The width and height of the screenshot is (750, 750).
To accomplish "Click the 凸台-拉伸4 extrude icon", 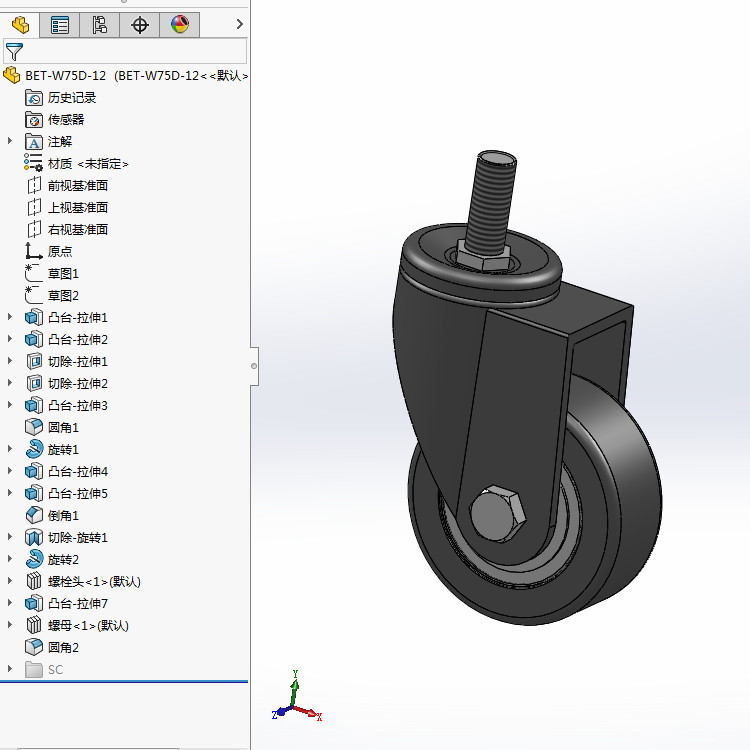I will 33,471.
